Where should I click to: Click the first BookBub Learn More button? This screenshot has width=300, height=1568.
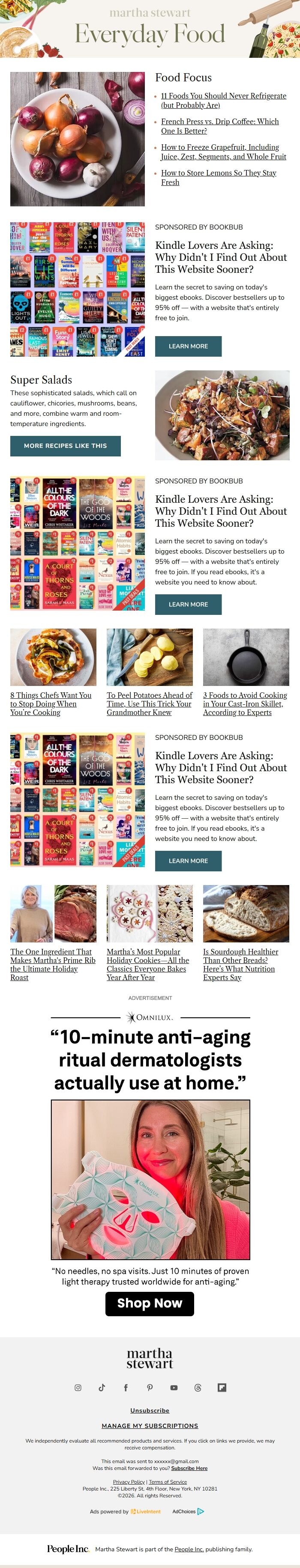click(188, 346)
